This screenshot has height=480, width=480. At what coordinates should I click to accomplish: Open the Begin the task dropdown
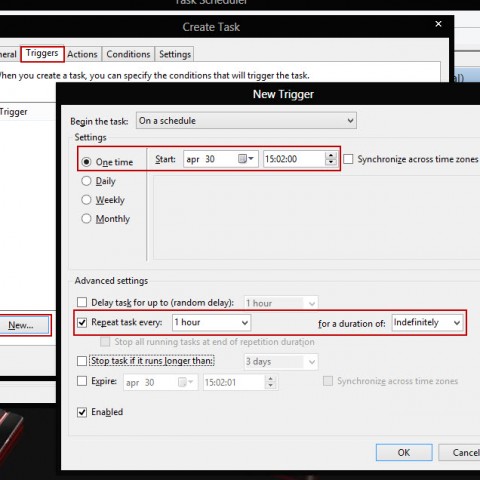coord(246,121)
